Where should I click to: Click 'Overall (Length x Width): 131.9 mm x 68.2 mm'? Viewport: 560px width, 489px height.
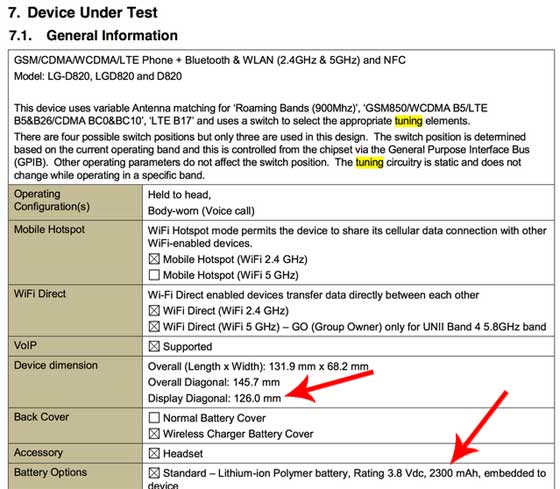click(x=258, y=366)
